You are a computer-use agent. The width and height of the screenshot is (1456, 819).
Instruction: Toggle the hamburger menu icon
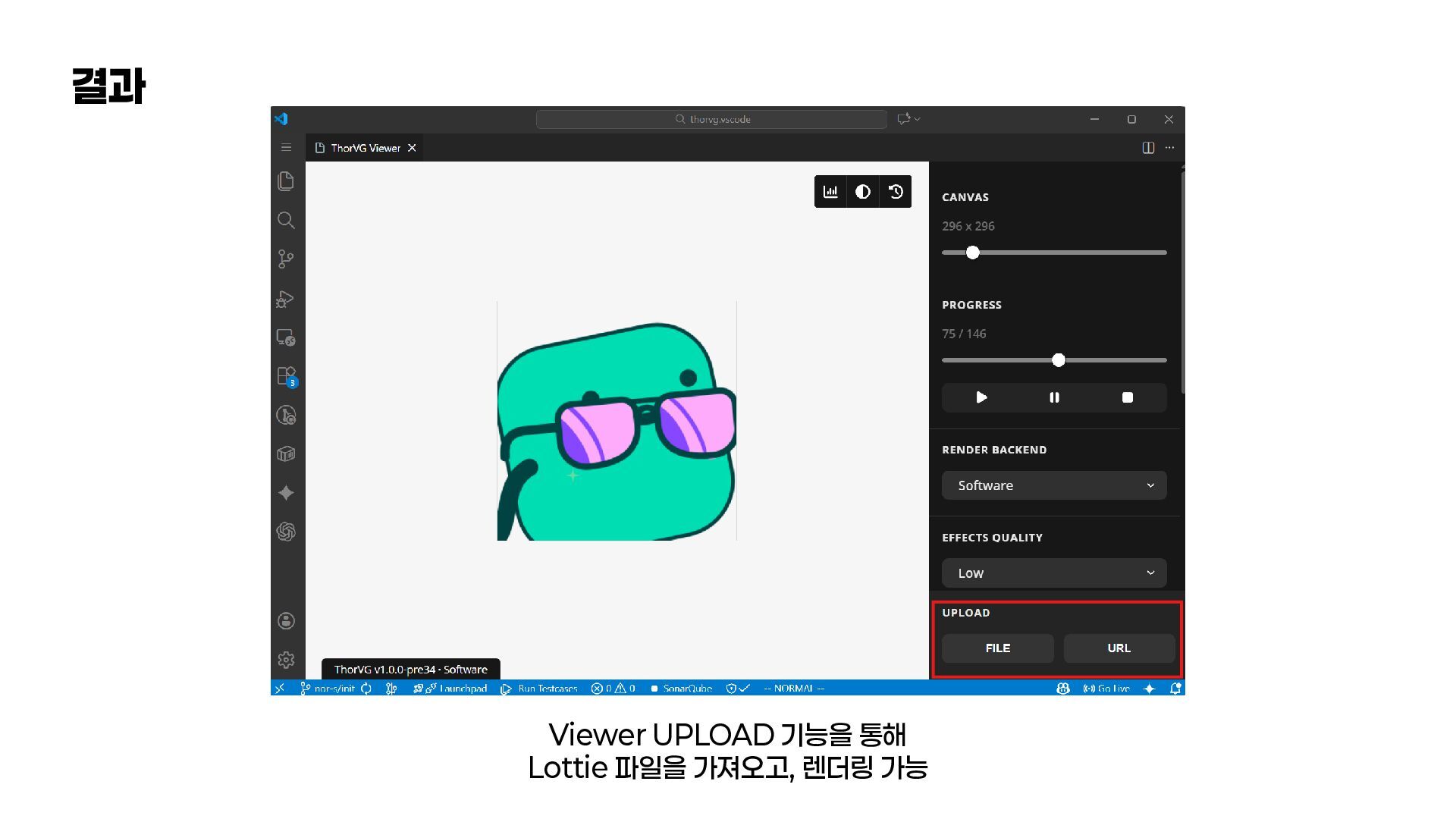pos(286,148)
